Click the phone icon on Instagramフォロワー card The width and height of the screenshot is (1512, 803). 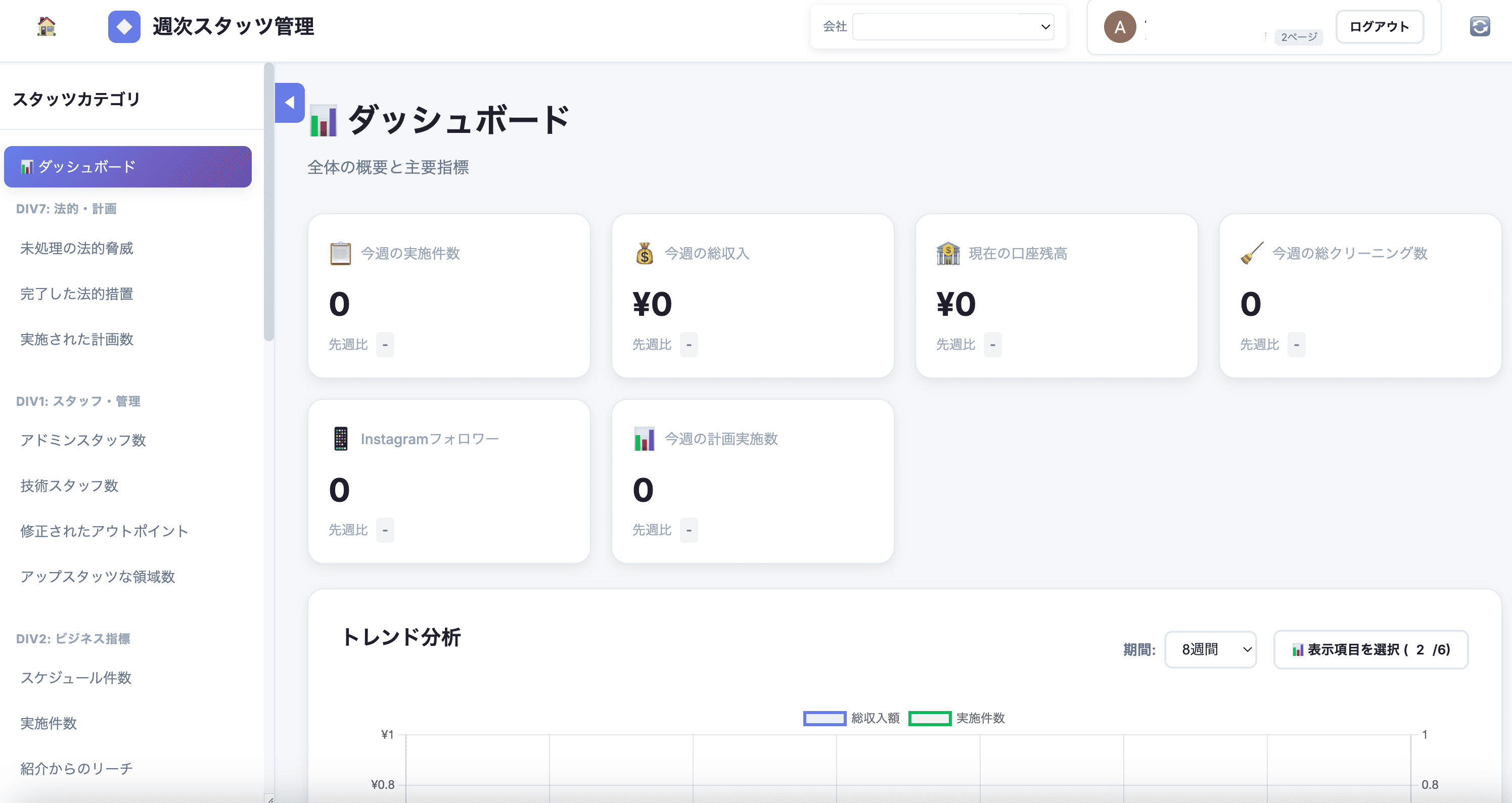[340, 438]
